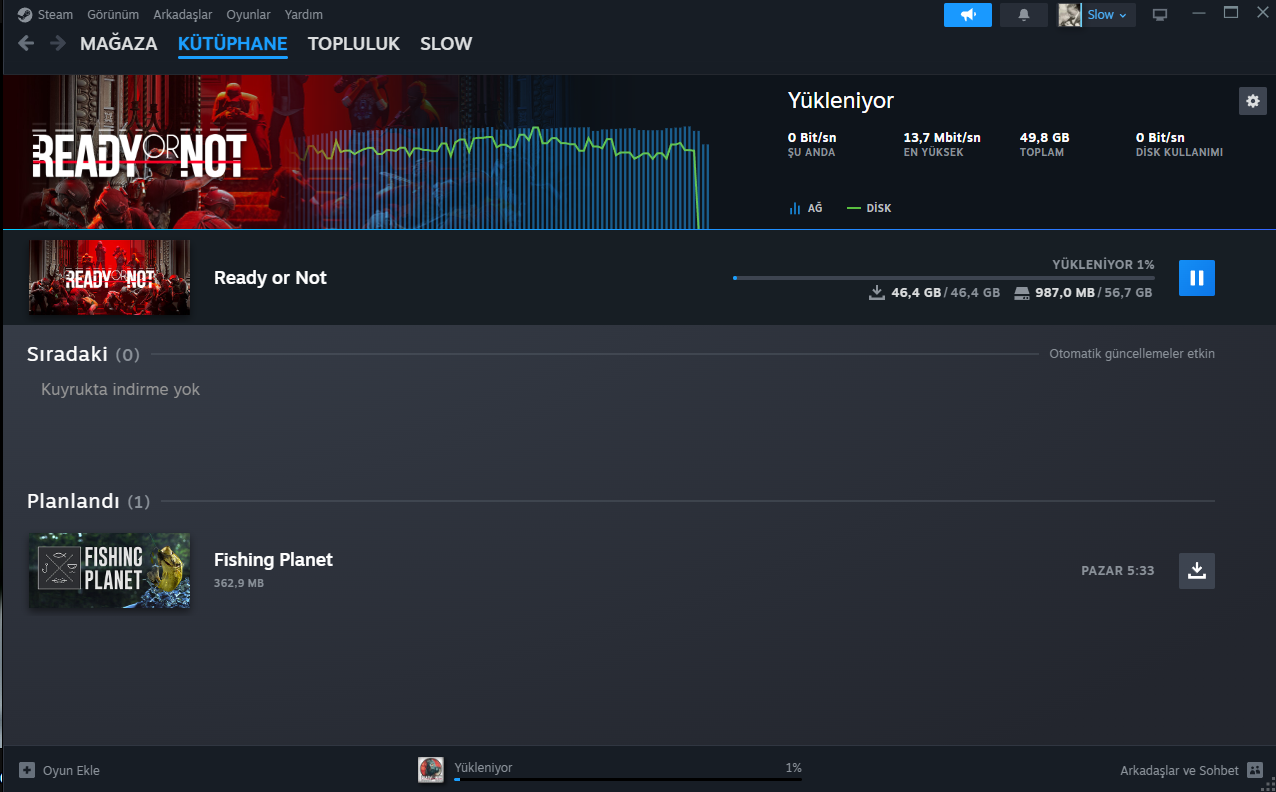Click the network throughput graph
Screen dimensions: 1276x792
[x=505, y=176]
